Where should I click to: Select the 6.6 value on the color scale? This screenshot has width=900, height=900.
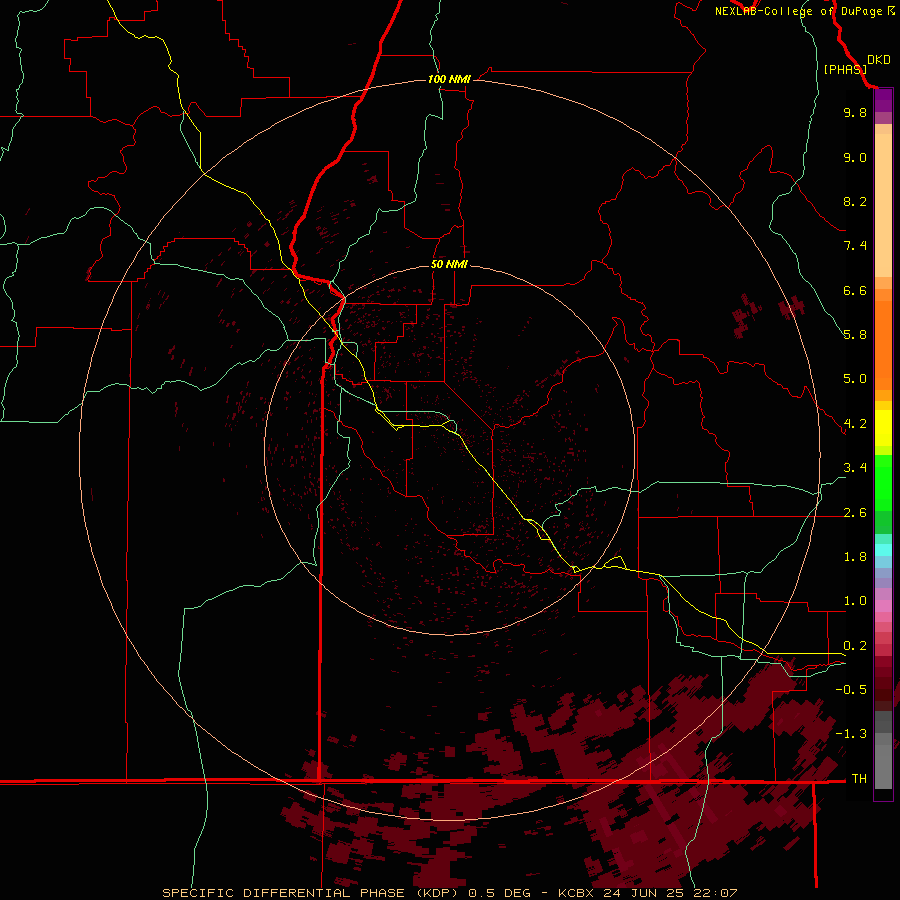point(855,290)
